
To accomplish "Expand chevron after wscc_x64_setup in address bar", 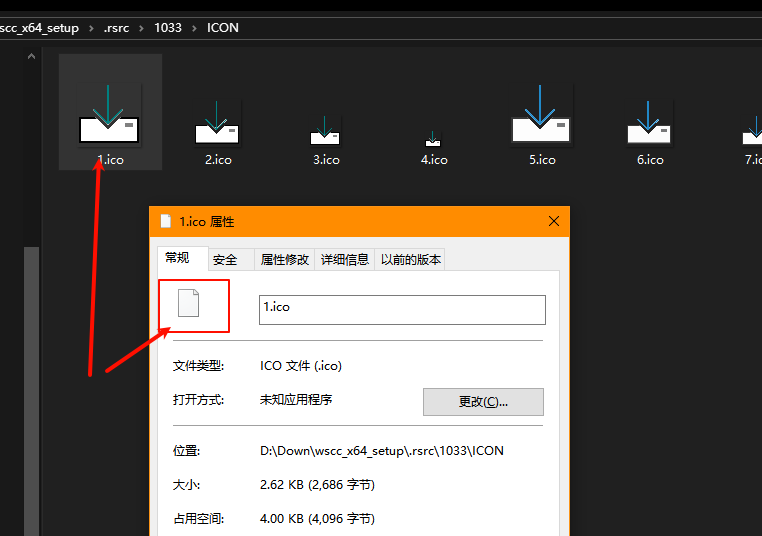I will click(91, 28).
